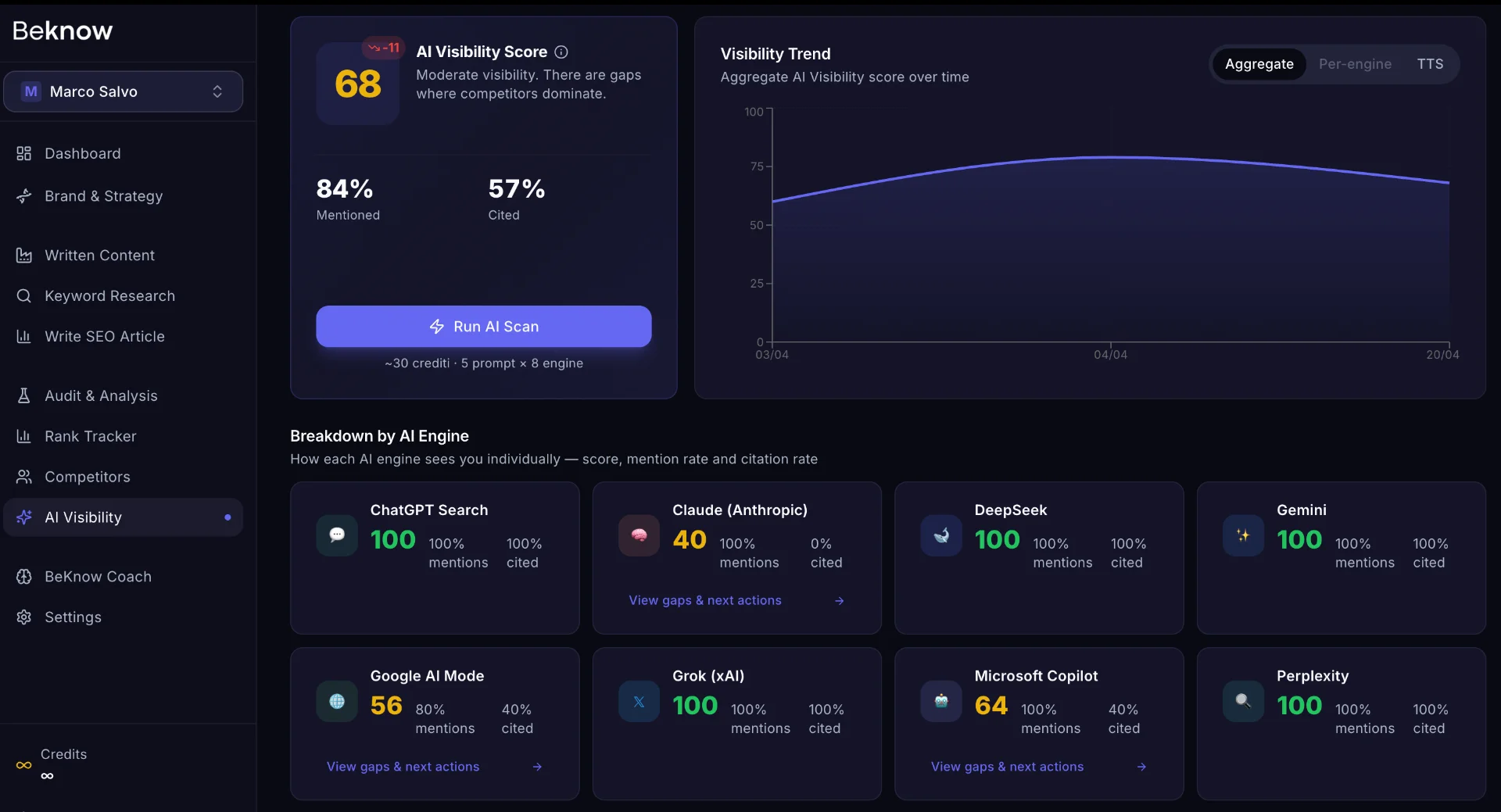The height and width of the screenshot is (812, 1501).
Task: Click the Competitors people icon
Action: tap(24, 477)
